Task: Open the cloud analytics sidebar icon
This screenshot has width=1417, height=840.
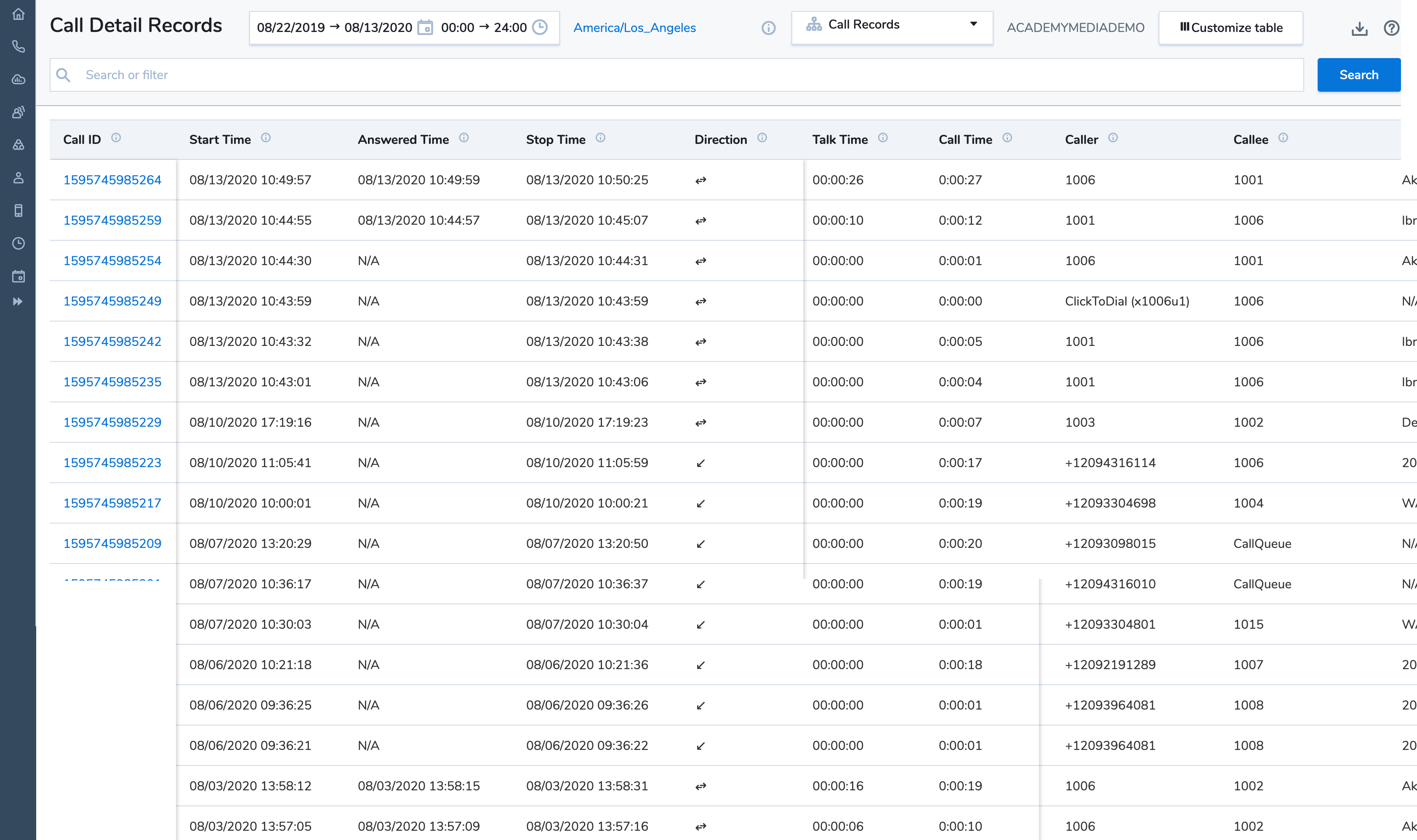Action: pos(18,79)
